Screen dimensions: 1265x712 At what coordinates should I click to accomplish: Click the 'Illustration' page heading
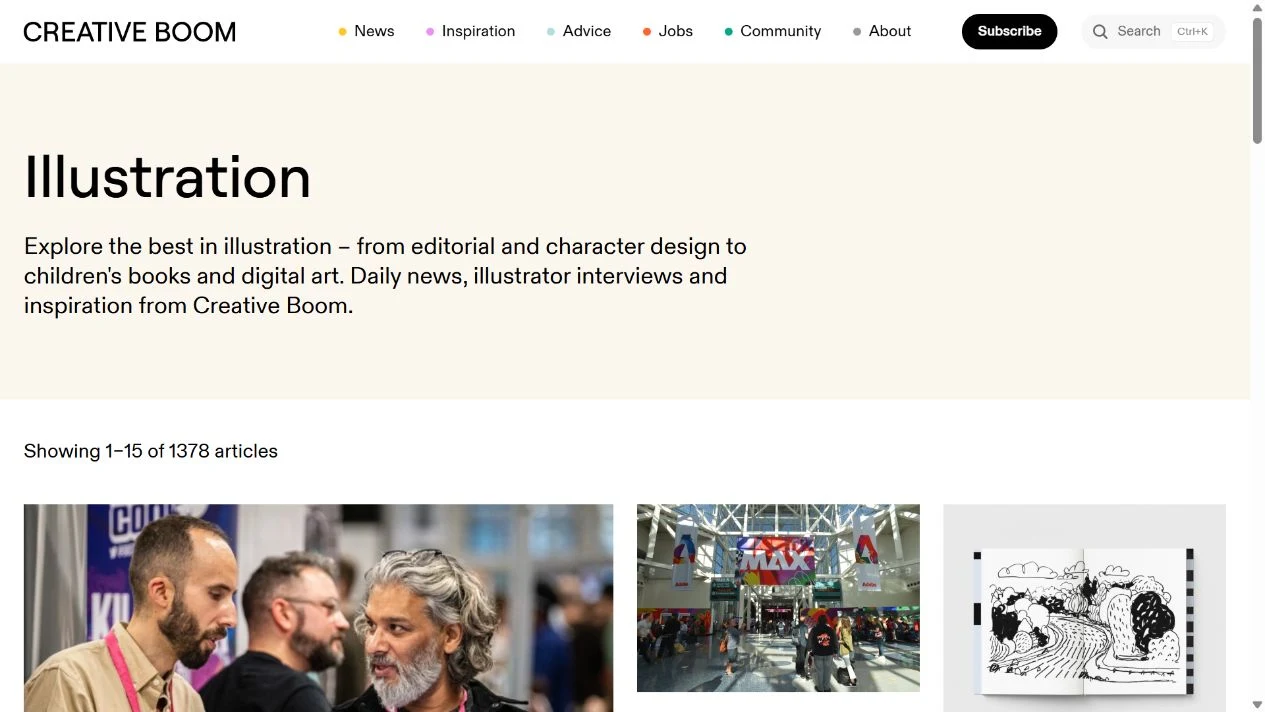pyautogui.click(x=167, y=177)
